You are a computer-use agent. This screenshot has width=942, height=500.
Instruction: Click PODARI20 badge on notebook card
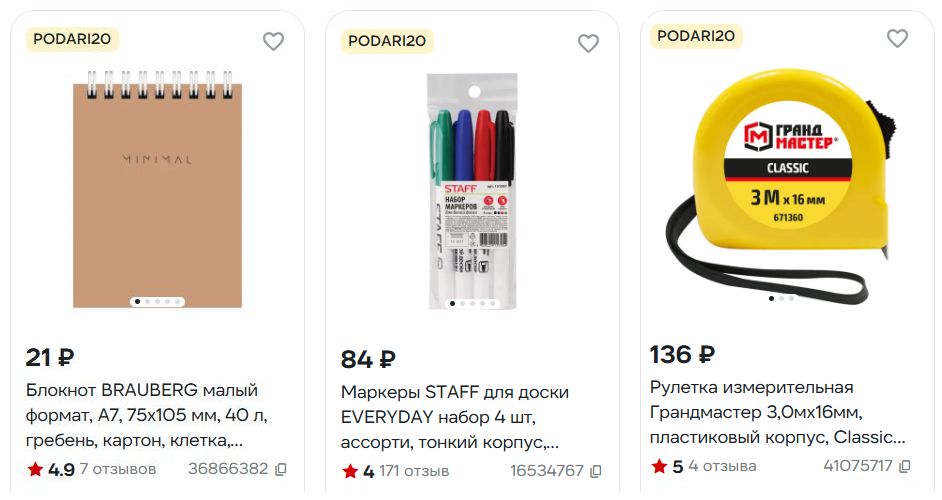[72, 39]
